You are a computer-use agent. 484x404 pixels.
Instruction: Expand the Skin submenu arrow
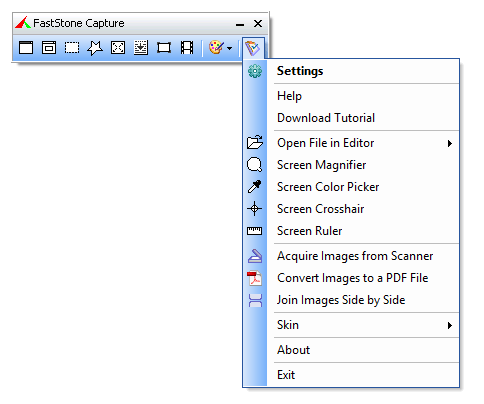(x=450, y=325)
